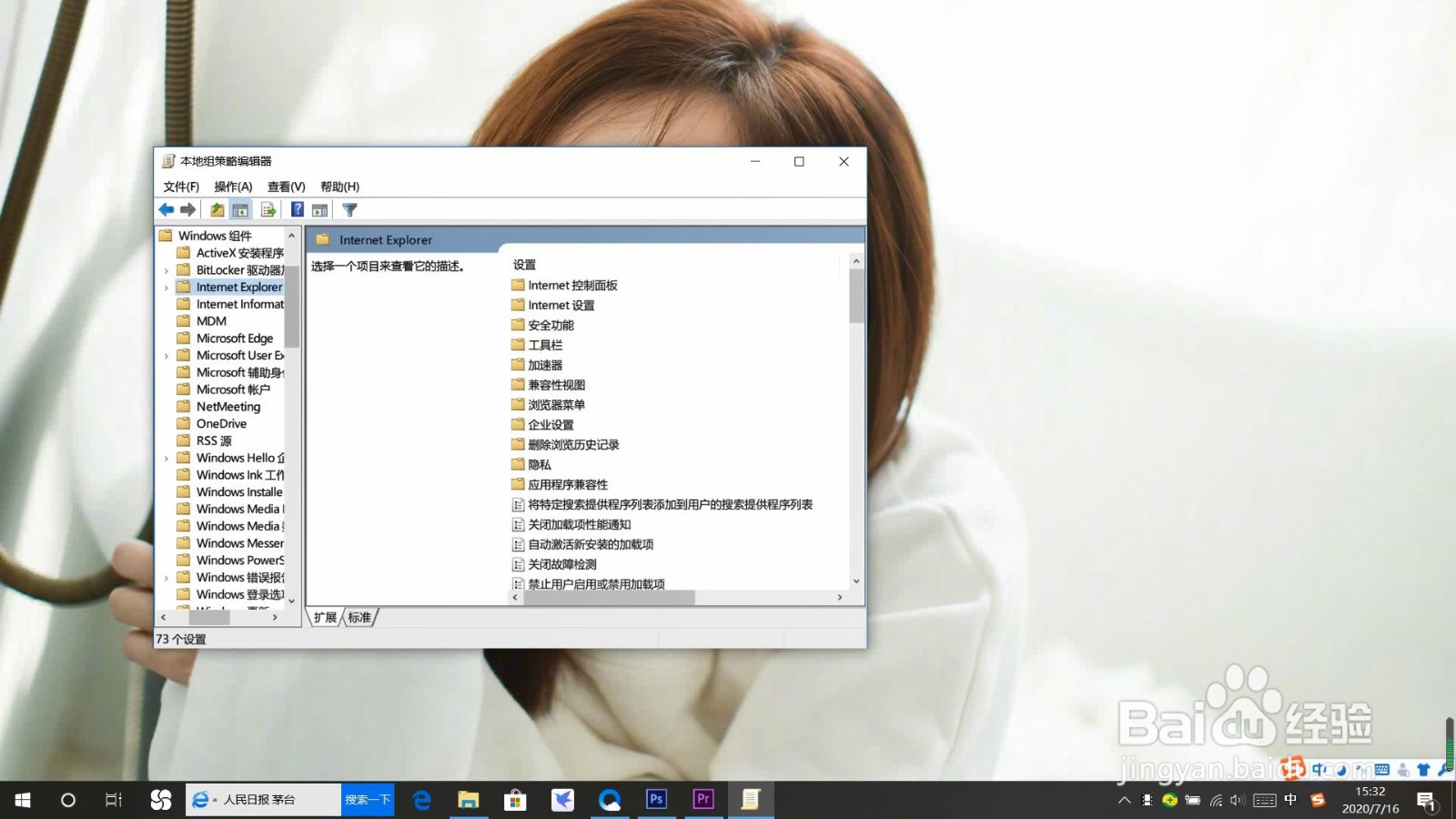The width and height of the screenshot is (1456, 819).
Task: Select Windows Ink tree folder
Action: (230, 475)
